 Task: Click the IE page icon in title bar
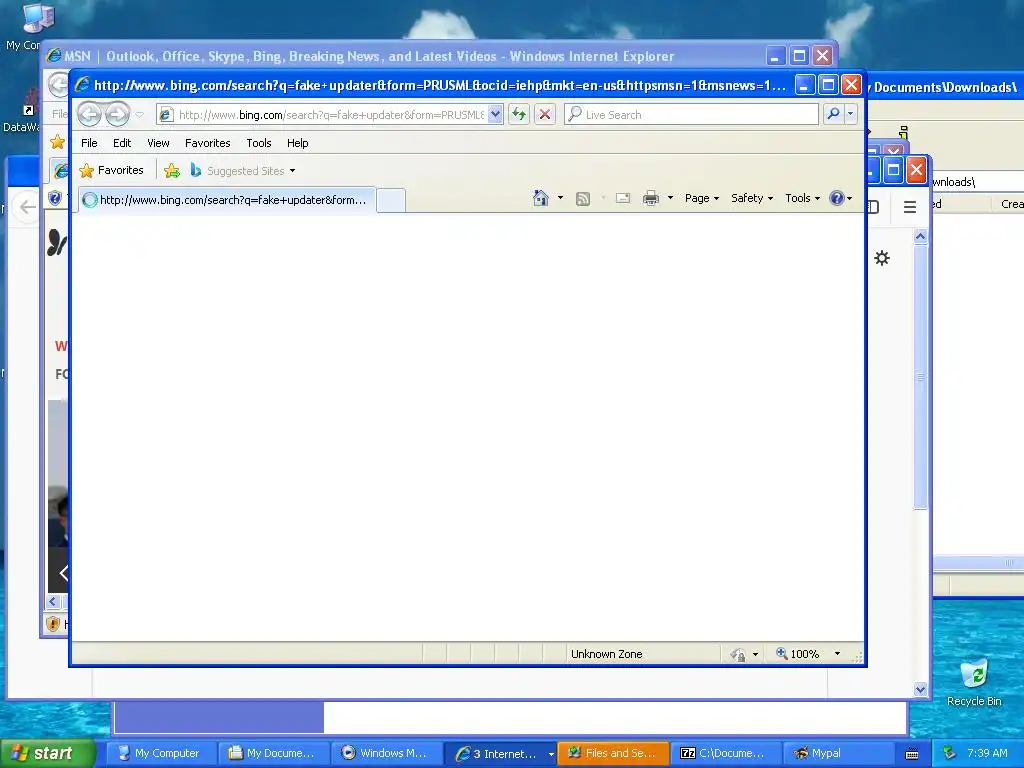point(82,84)
